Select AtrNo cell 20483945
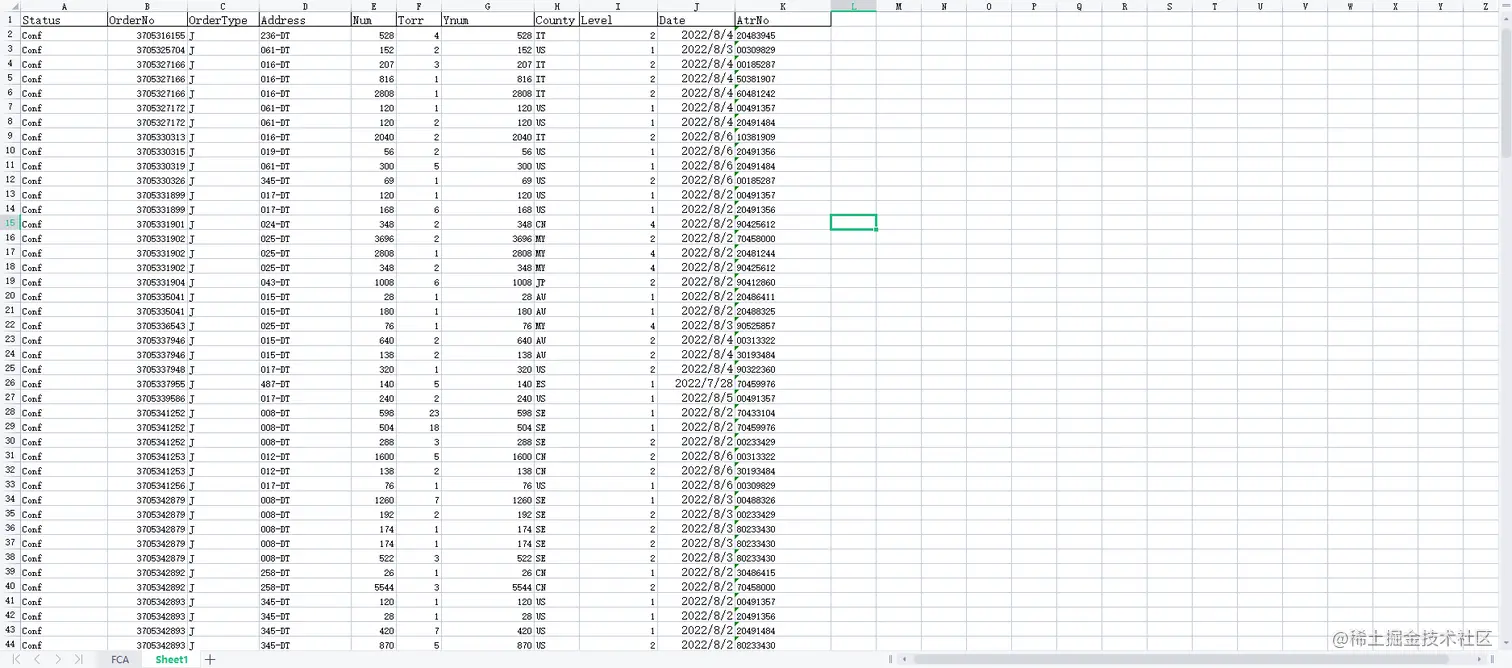 pyautogui.click(x=782, y=35)
